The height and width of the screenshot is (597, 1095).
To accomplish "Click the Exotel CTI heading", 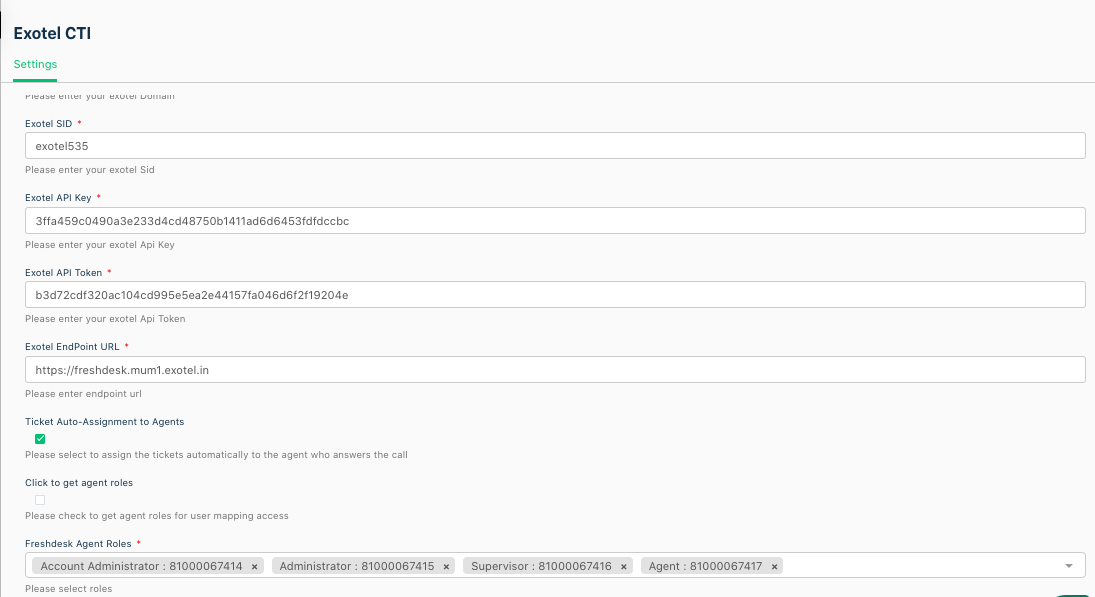I will click(x=52, y=33).
